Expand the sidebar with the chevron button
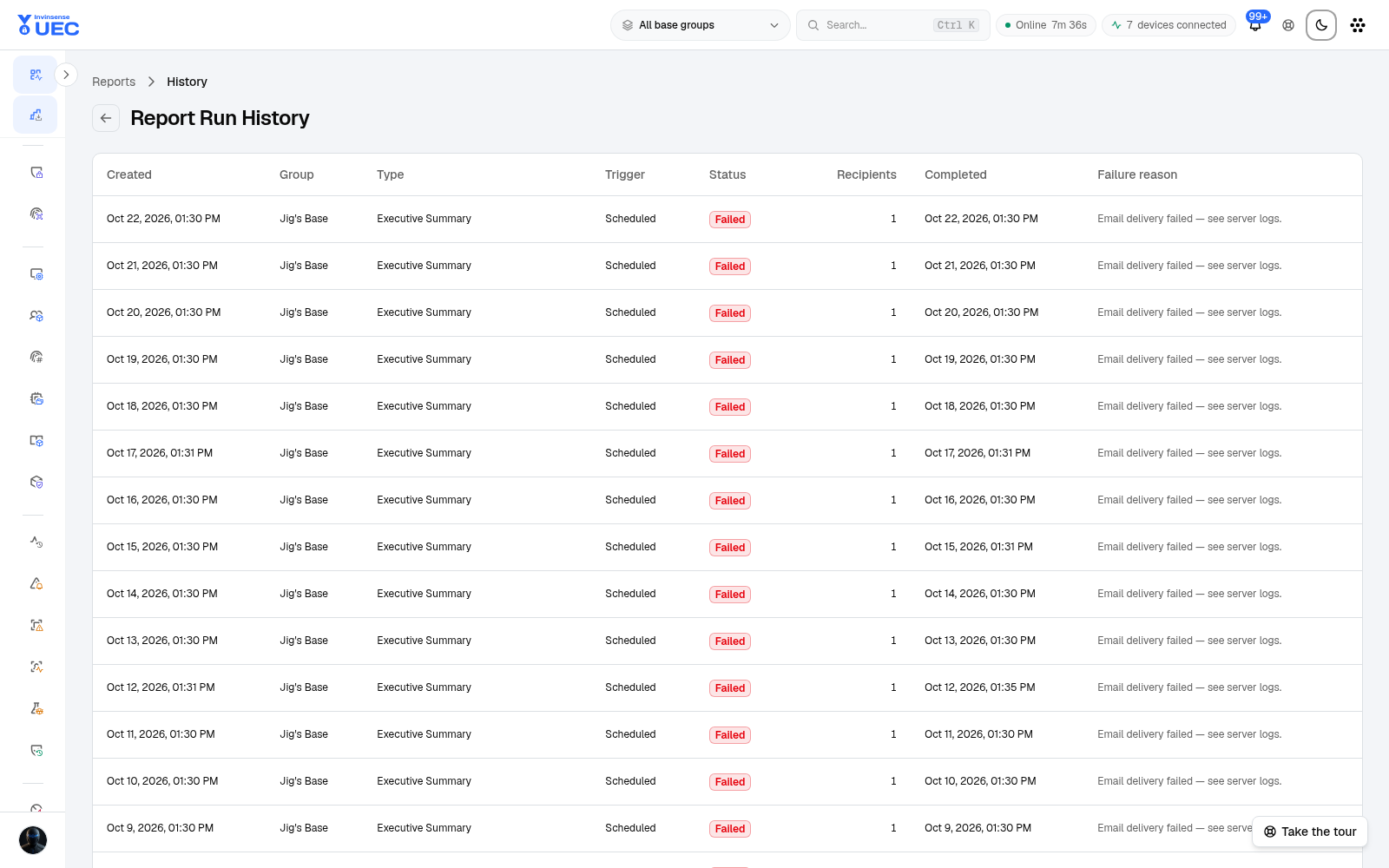Screen dimensions: 1389x868 [x=66, y=75]
